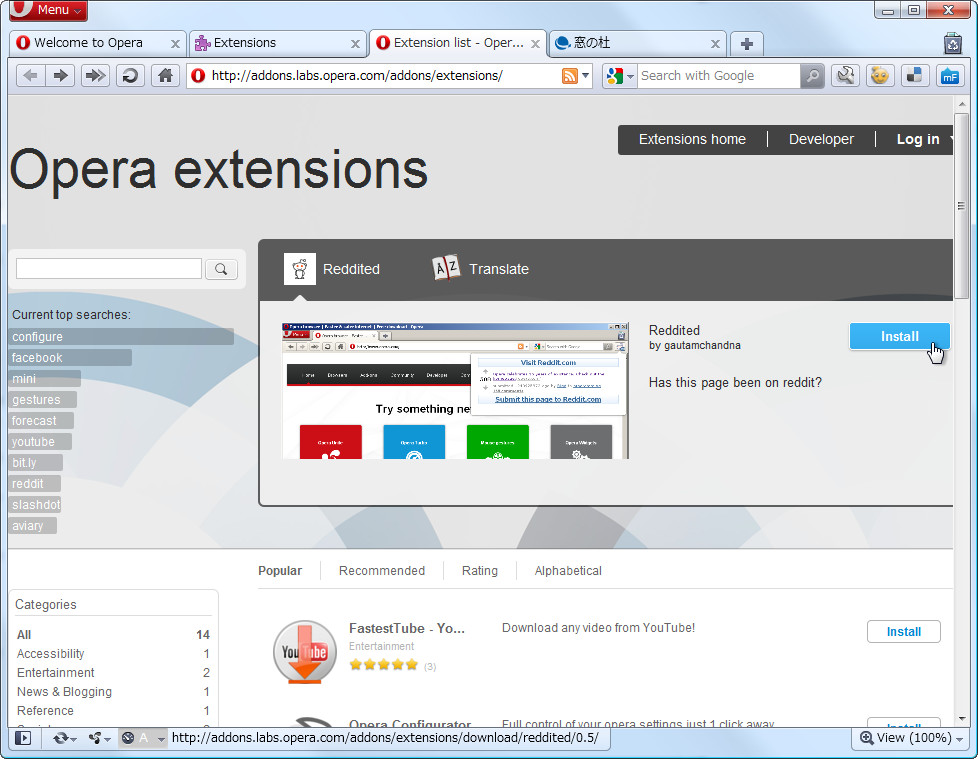Click the Translate extension icon
978x759 pixels.
coord(446,268)
